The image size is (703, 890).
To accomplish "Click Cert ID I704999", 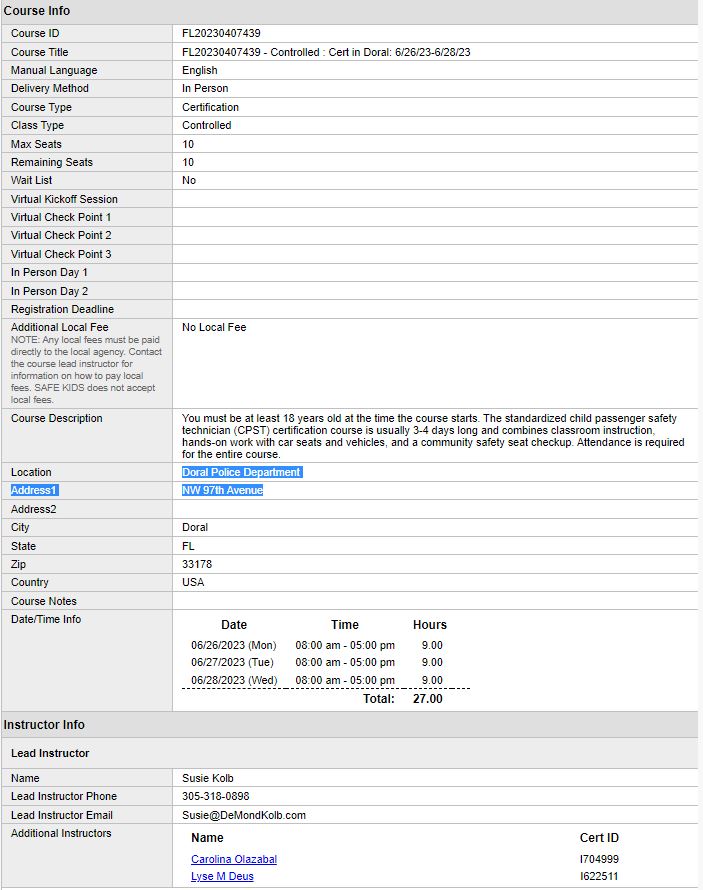I will pos(599,859).
